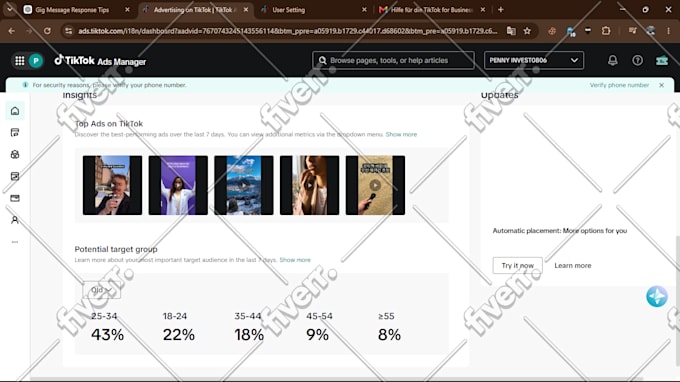Click the green P account avatar

(x=36, y=61)
